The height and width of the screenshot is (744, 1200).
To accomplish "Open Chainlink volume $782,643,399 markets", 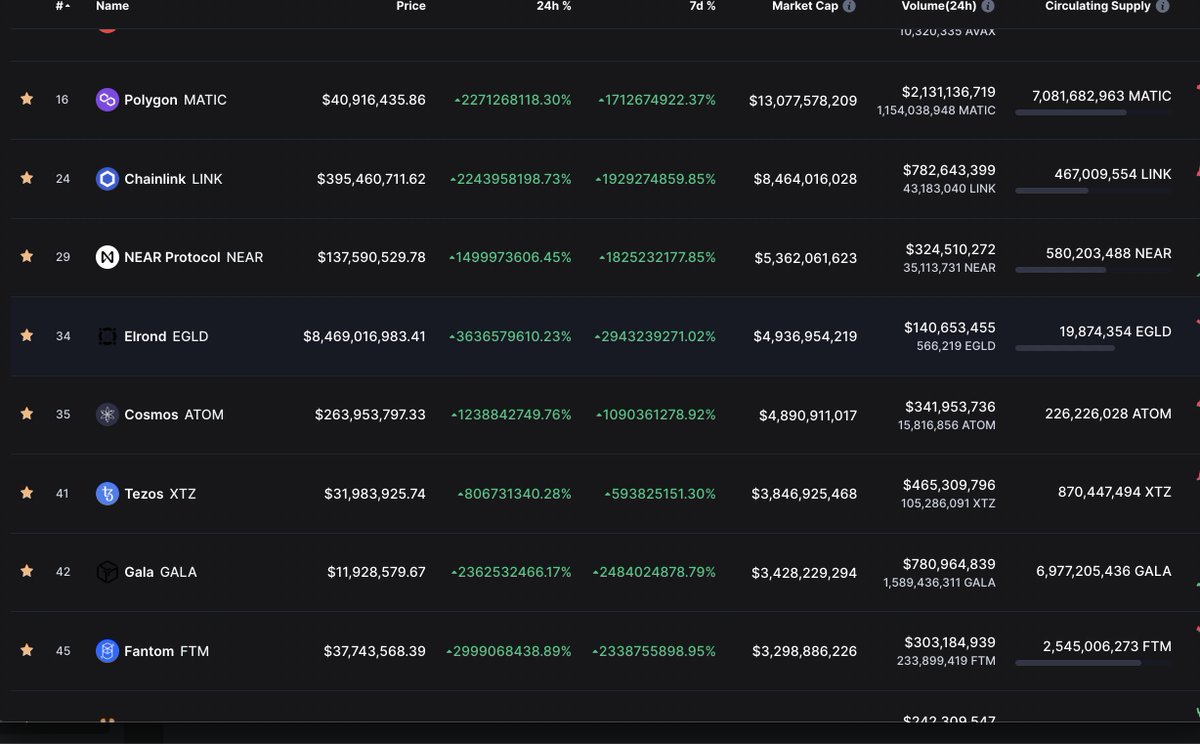I will point(949,170).
